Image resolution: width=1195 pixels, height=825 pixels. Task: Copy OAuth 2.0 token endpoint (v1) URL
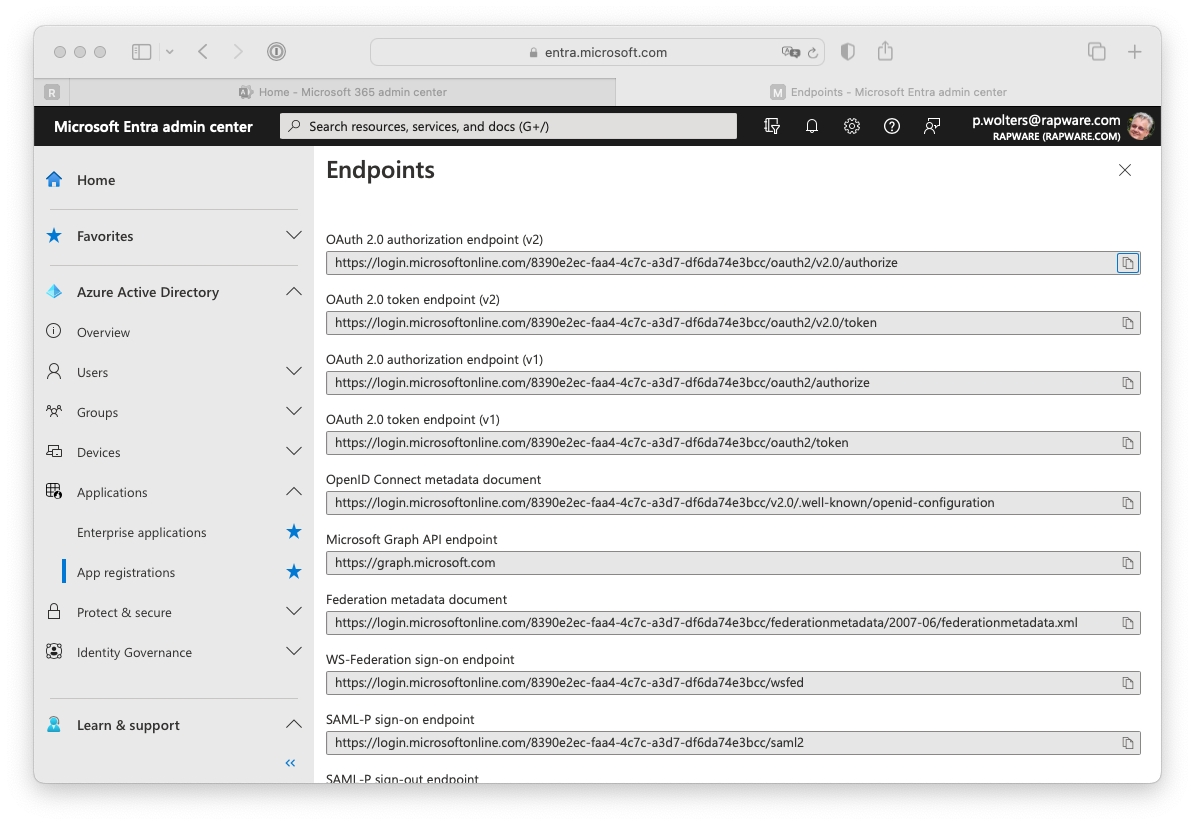coord(1127,443)
